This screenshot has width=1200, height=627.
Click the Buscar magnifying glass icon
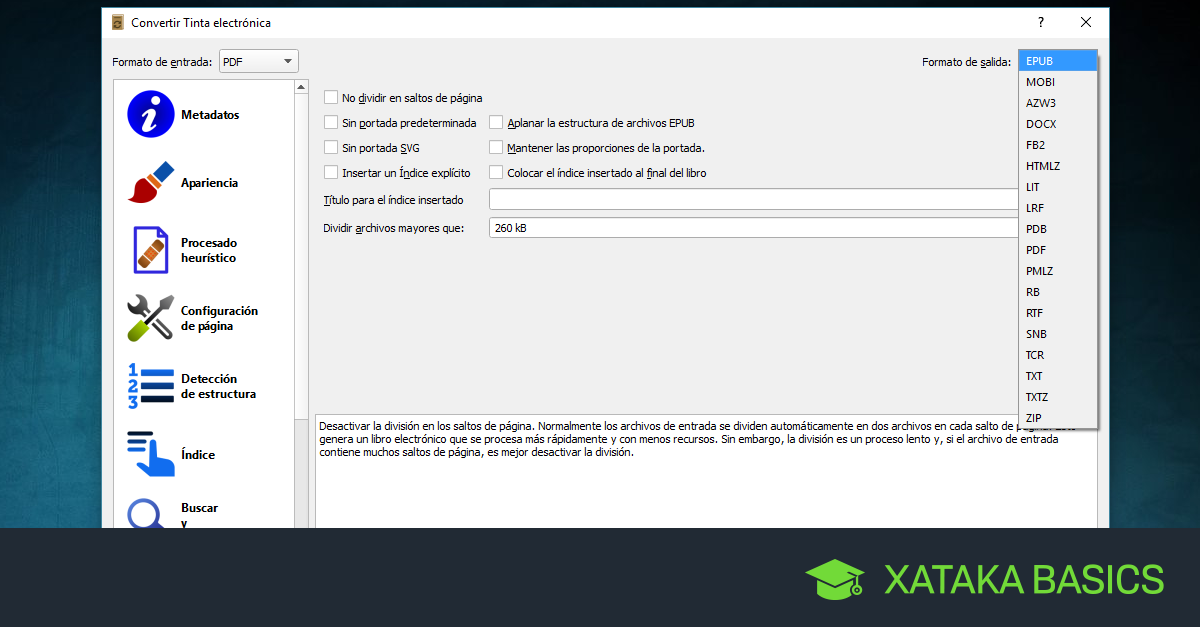pos(148,512)
